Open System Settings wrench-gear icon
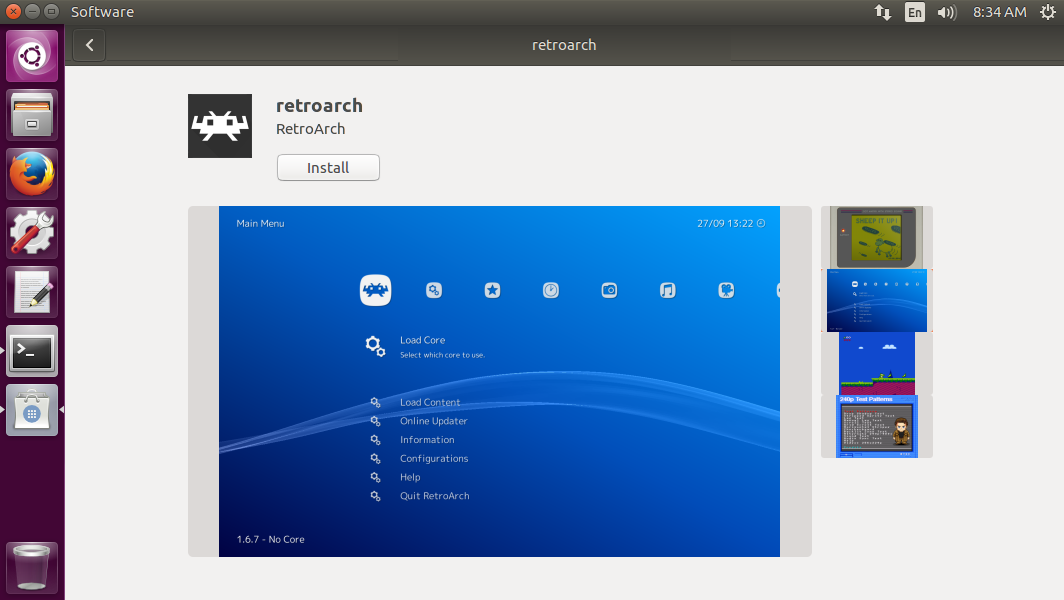The image size is (1064, 600). (x=32, y=233)
